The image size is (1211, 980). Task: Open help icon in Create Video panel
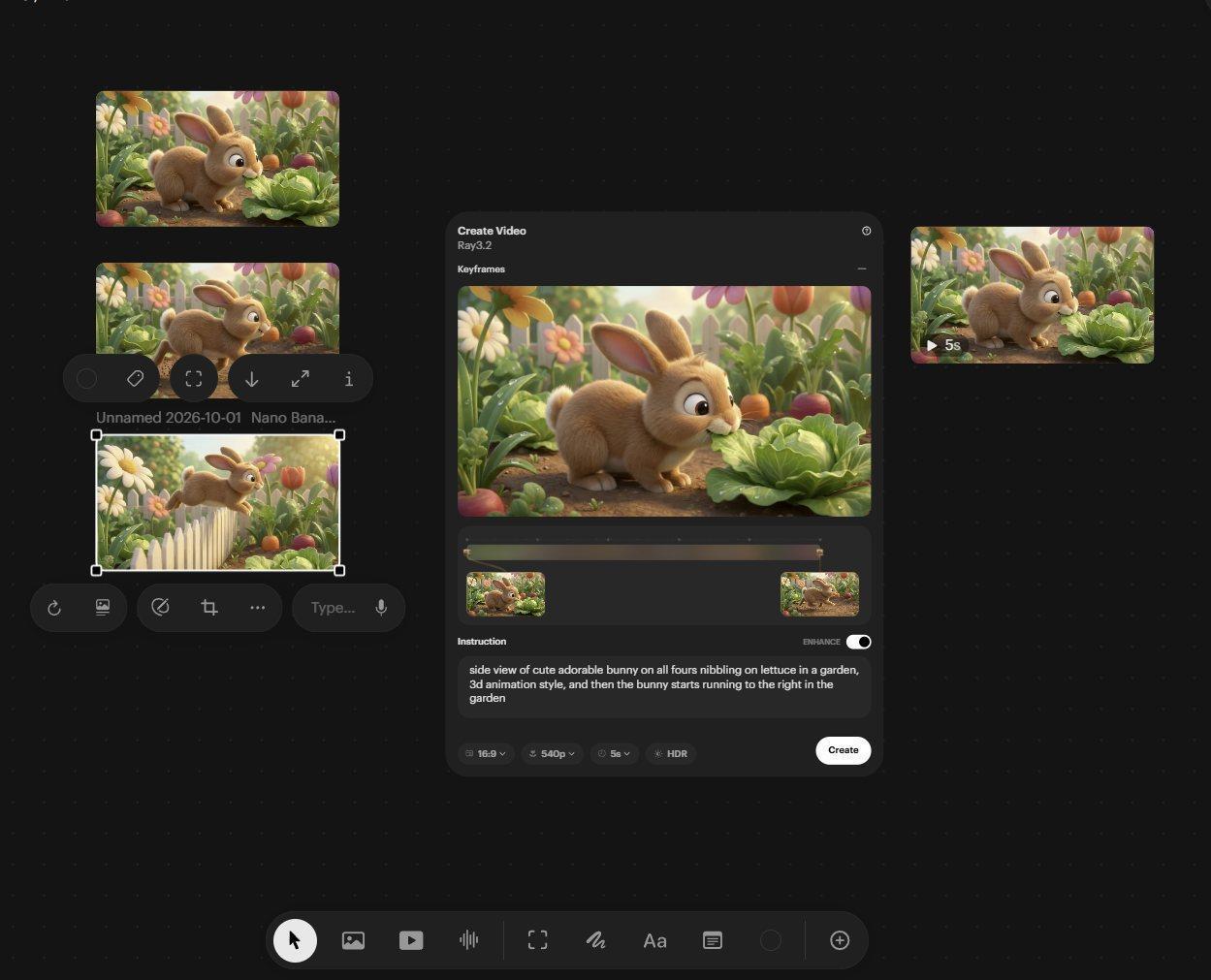coord(866,231)
